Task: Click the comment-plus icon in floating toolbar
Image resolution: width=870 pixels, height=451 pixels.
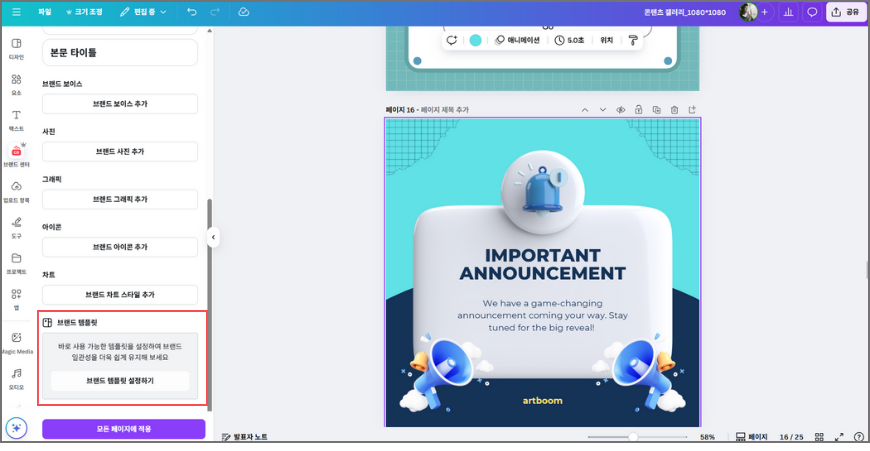Action: pos(452,40)
